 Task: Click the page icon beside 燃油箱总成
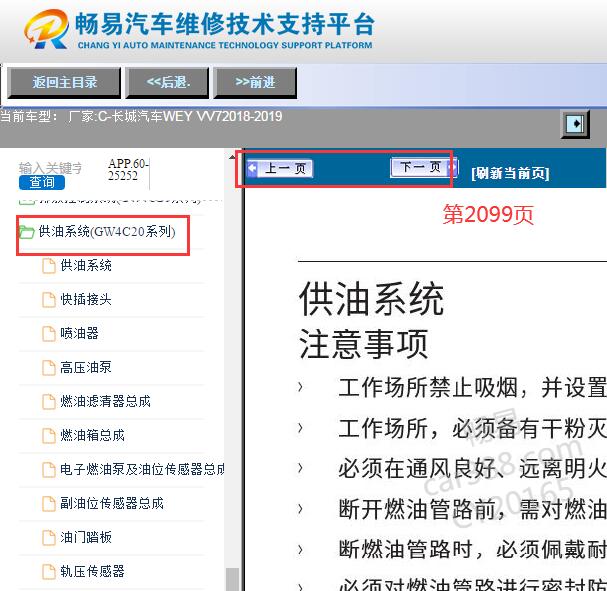pyautogui.click(x=49, y=436)
